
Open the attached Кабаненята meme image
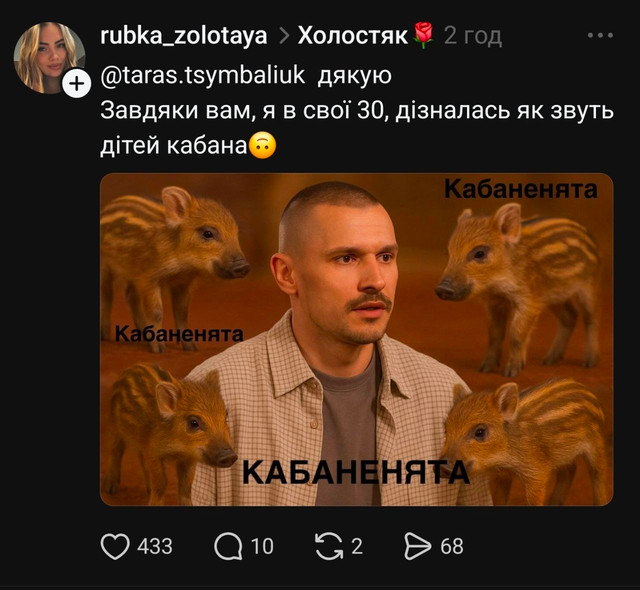click(357, 339)
